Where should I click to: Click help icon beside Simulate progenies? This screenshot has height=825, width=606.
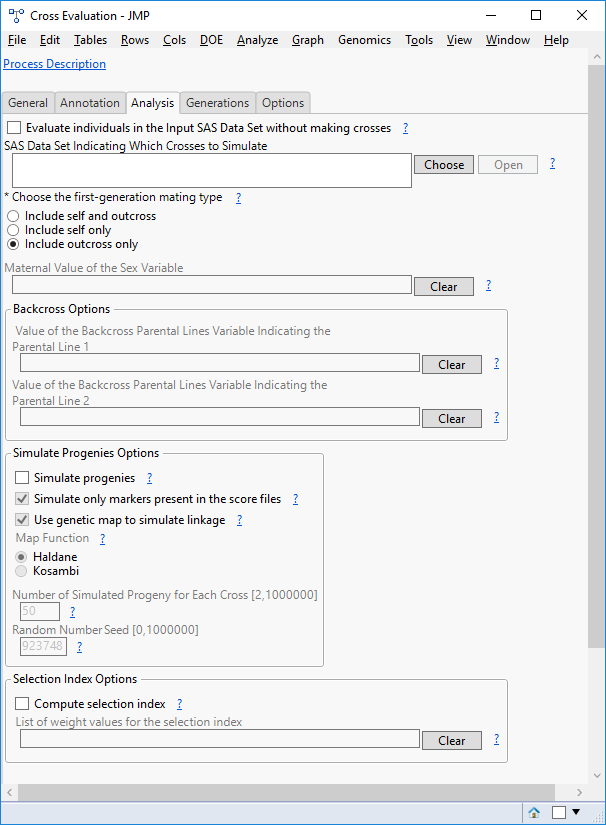pyautogui.click(x=149, y=478)
